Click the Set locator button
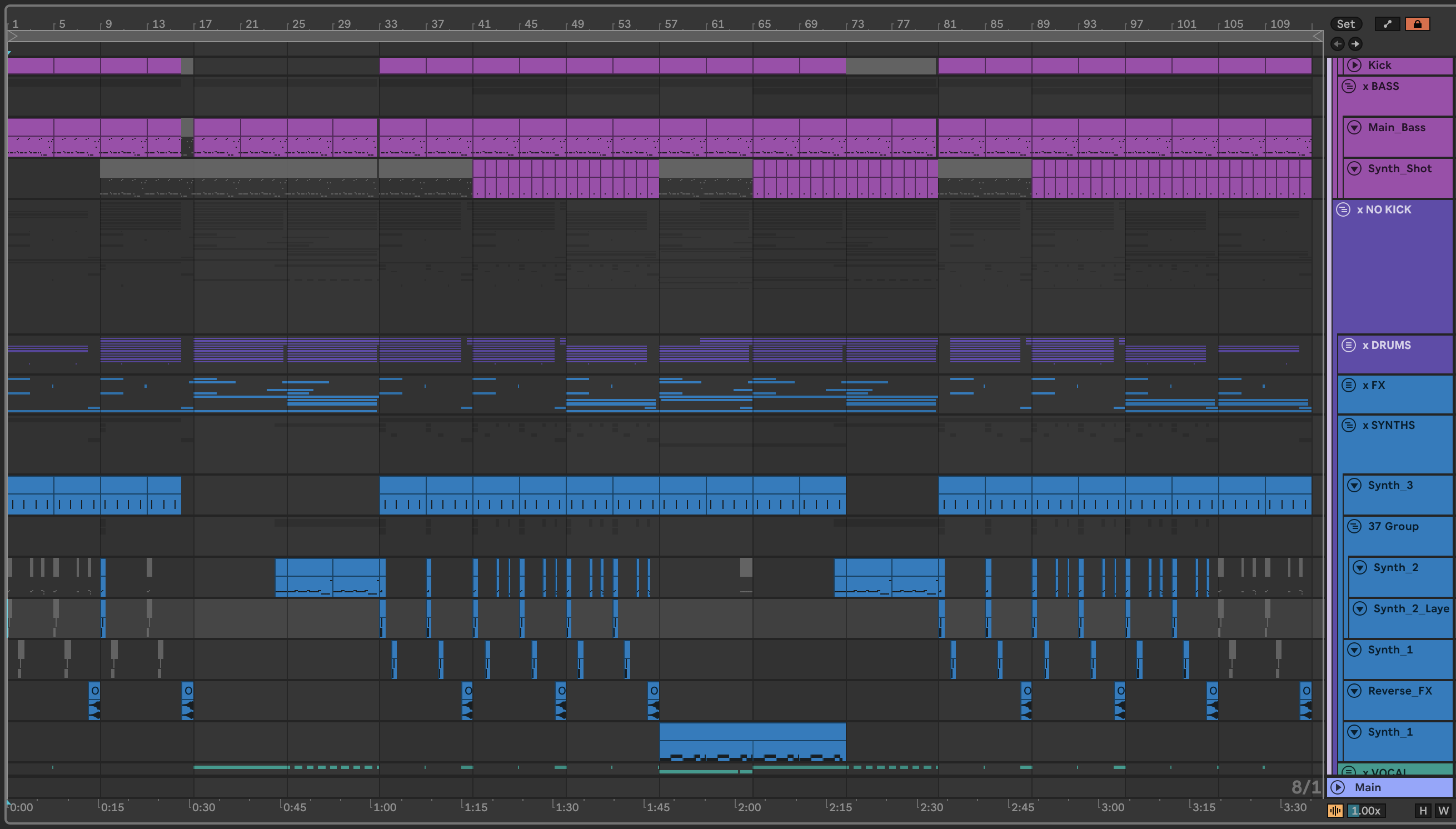 pyautogui.click(x=1345, y=24)
